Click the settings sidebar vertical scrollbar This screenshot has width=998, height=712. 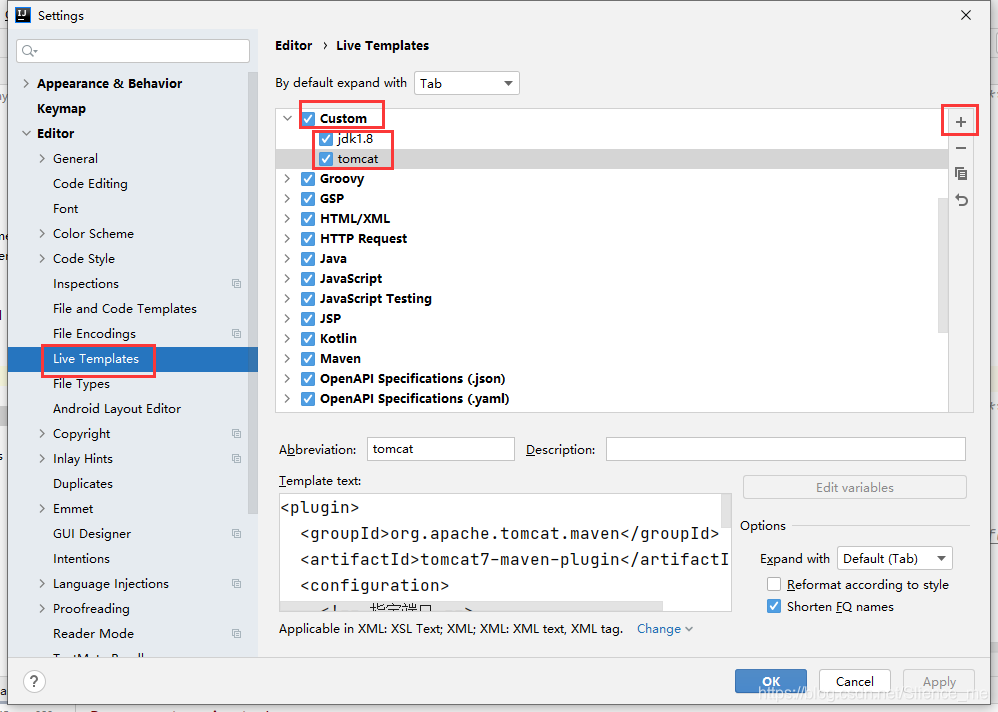click(252, 293)
